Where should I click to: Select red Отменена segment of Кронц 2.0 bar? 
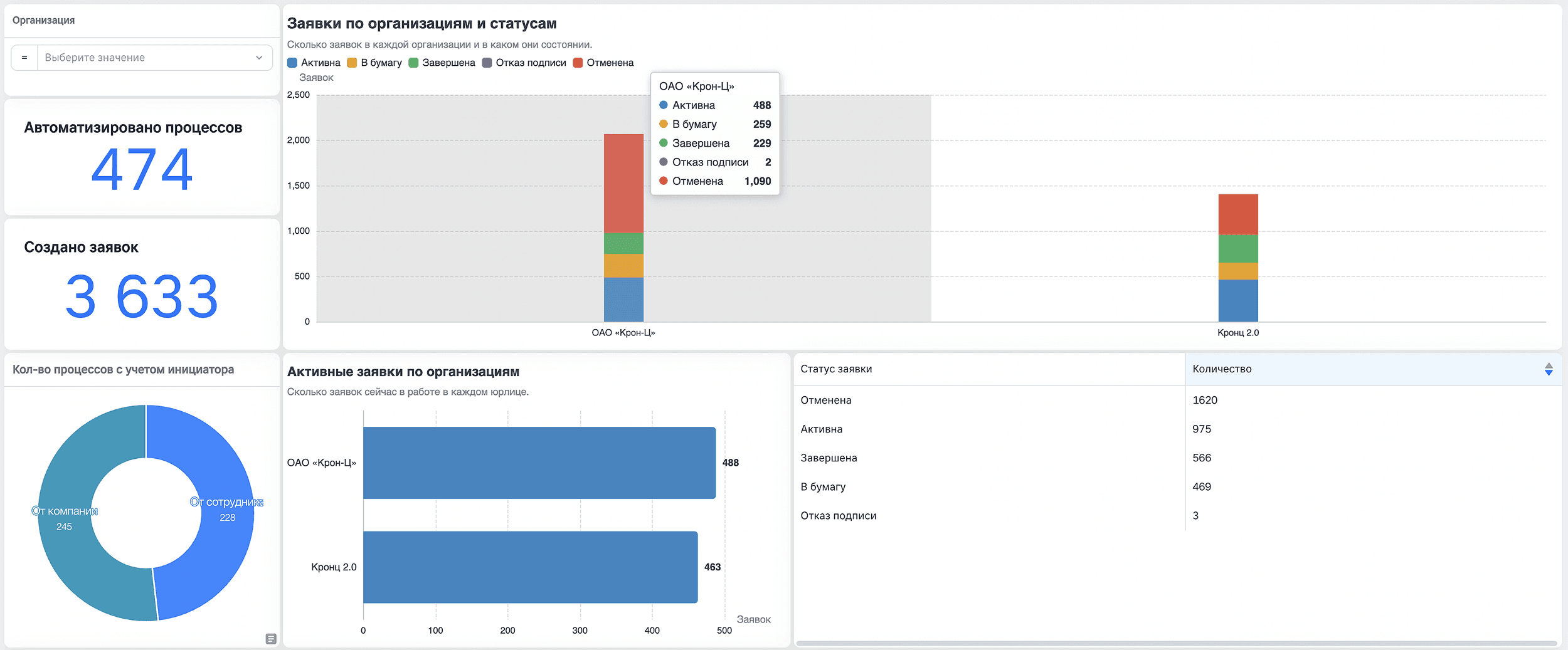click(1238, 214)
